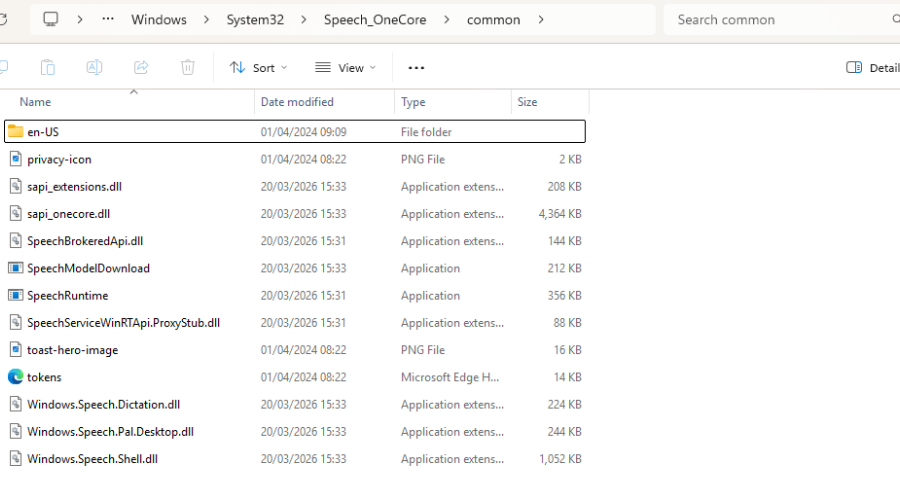Expand chevron after Speech_OneCore breadcrumb
This screenshot has width=900, height=500.
pyautogui.click(x=447, y=20)
